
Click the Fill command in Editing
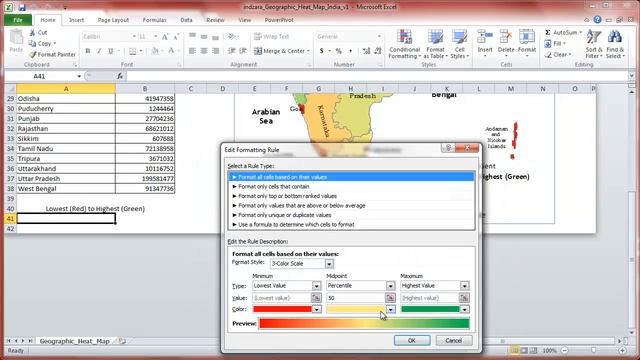click(x=555, y=43)
